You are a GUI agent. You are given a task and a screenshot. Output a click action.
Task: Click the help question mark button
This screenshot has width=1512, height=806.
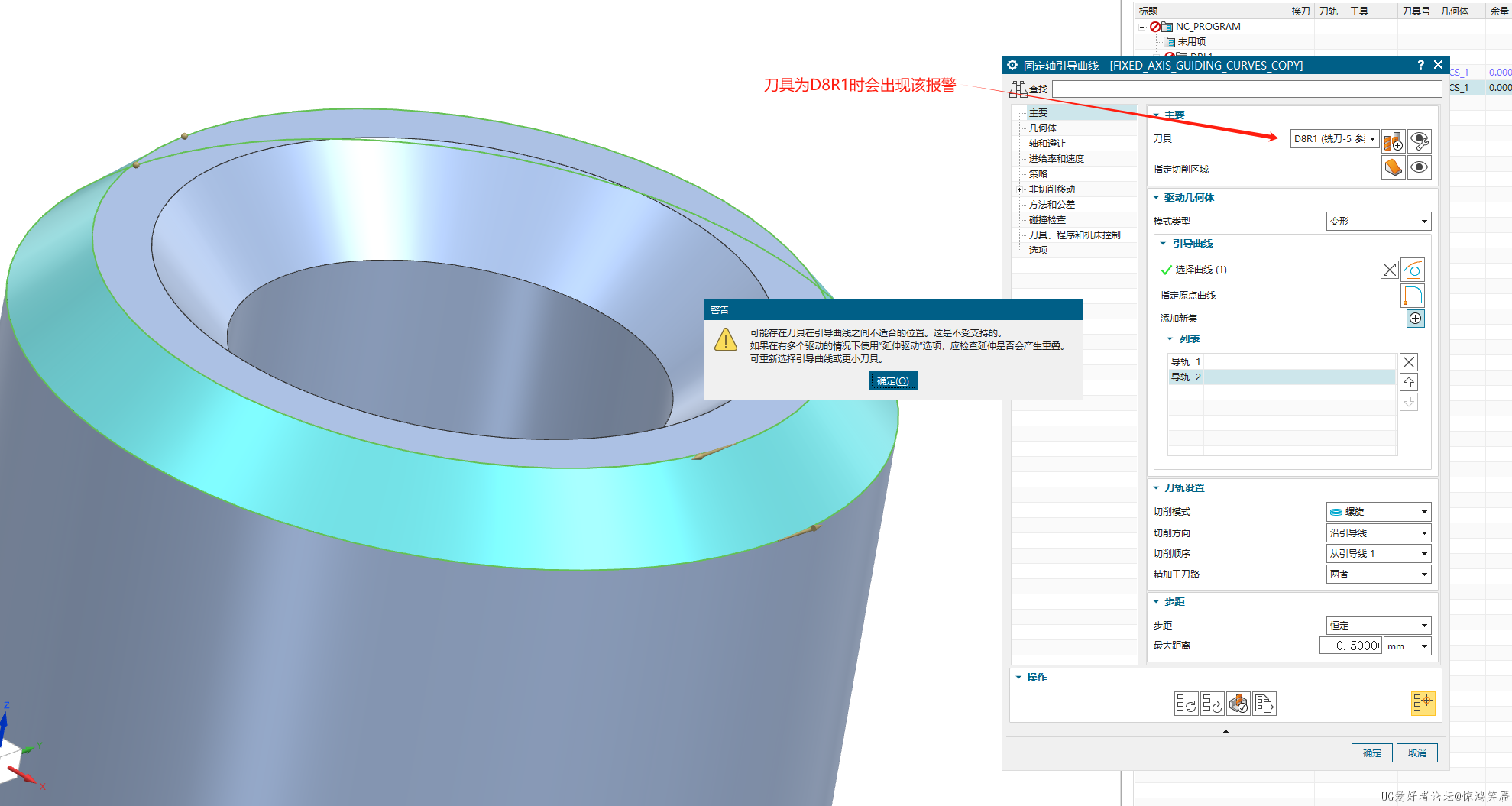[x=1420, y=65]
